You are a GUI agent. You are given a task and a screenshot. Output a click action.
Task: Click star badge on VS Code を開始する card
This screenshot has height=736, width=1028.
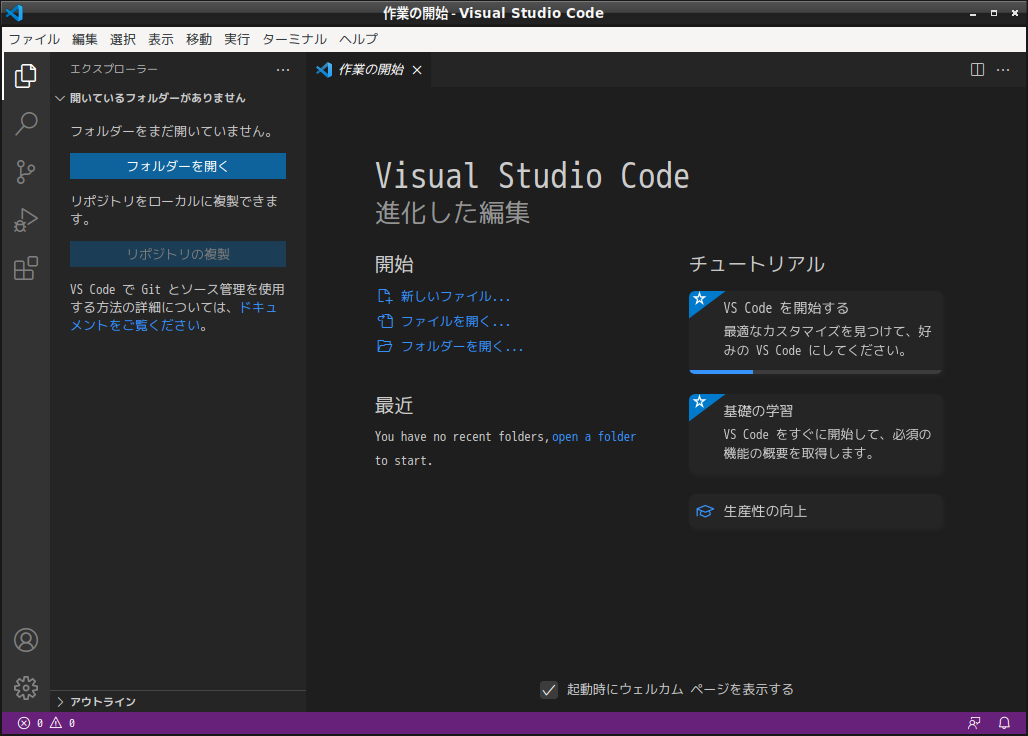coord(700,299)
